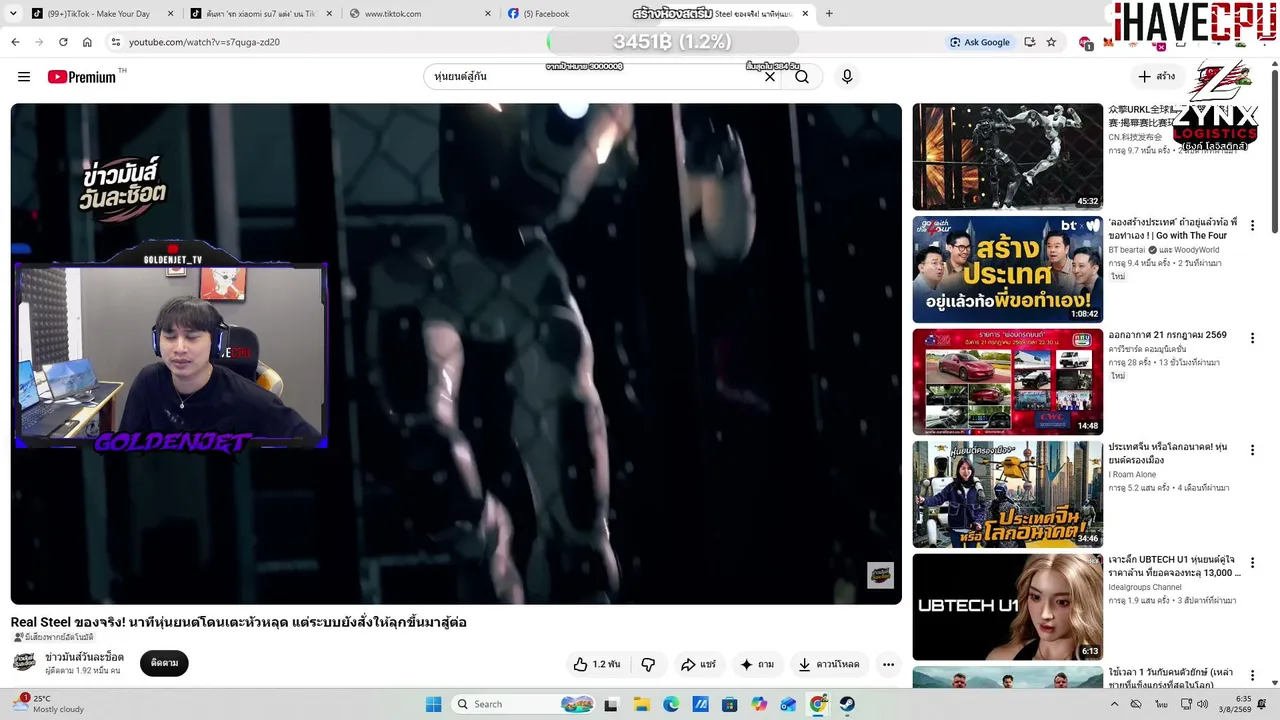1280x720 pixels.
Task: Click the main video player area
Action: coord(456,354)
